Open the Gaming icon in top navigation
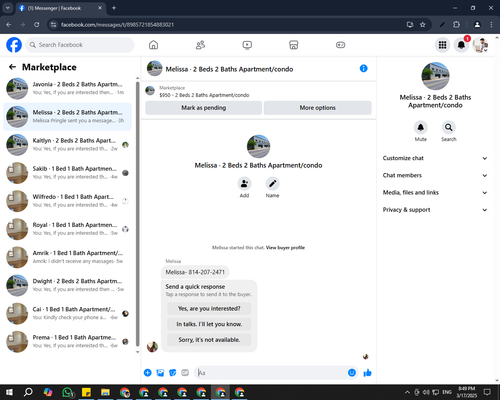 (340, 45)
